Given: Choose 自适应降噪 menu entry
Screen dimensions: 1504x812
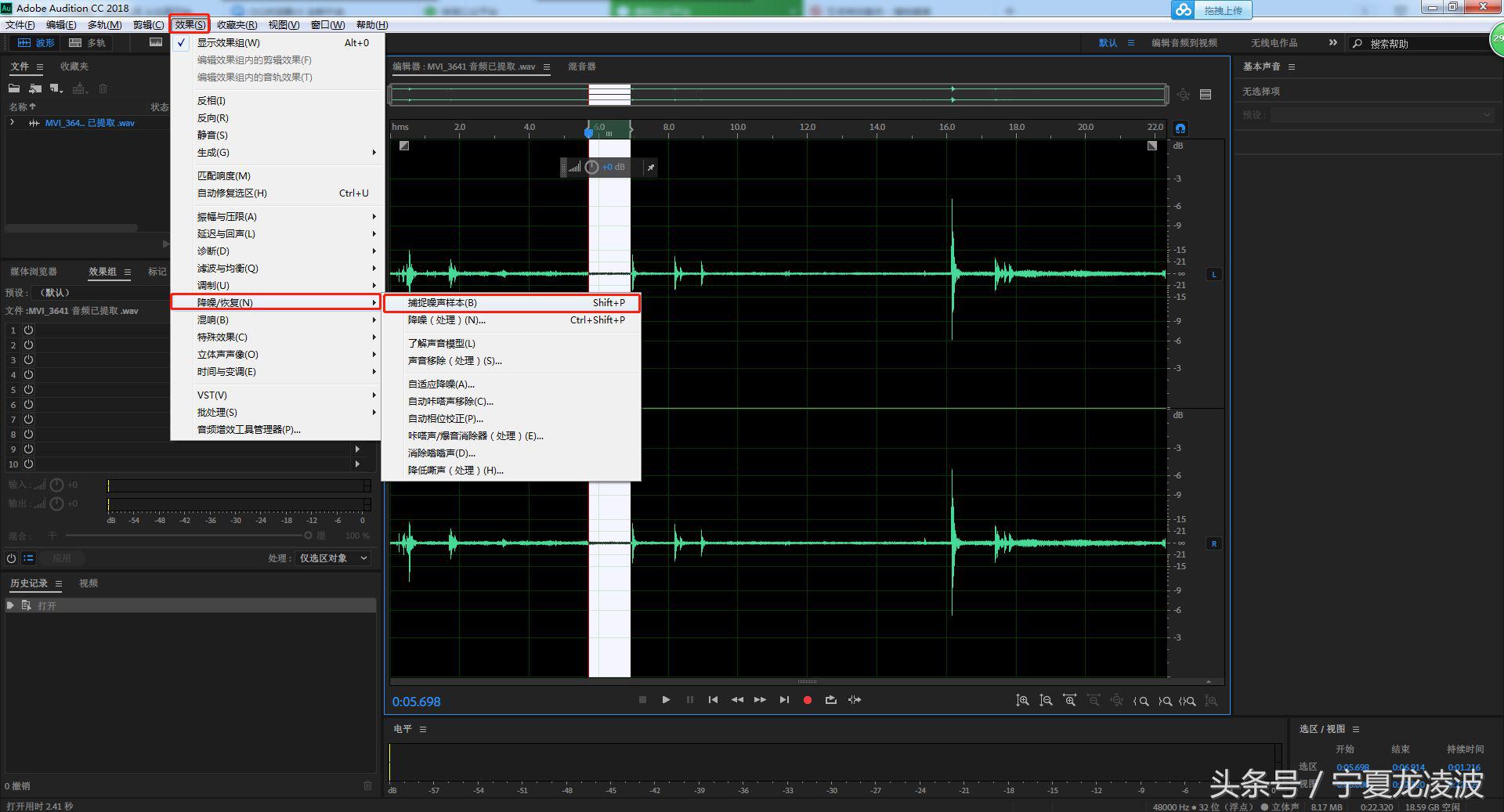Looking at the screenshot, I should (441, 384).
